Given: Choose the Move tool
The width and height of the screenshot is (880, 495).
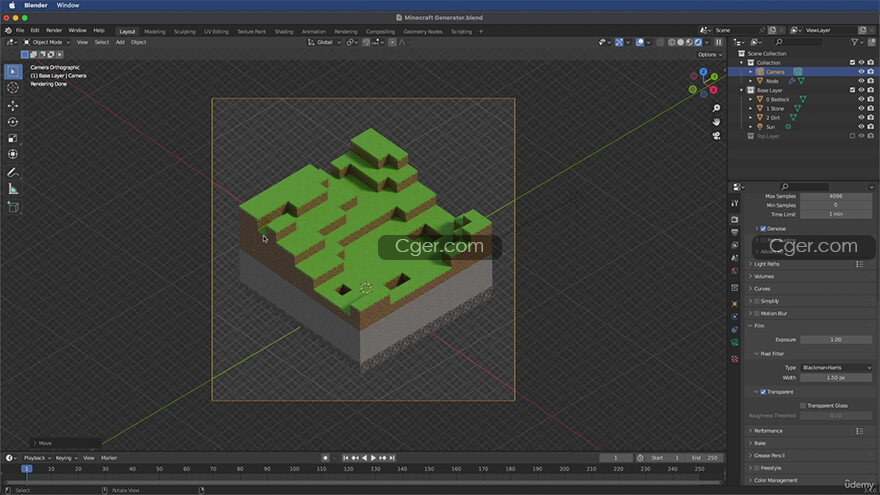Looking at the screenshot, I should [13, 106].
